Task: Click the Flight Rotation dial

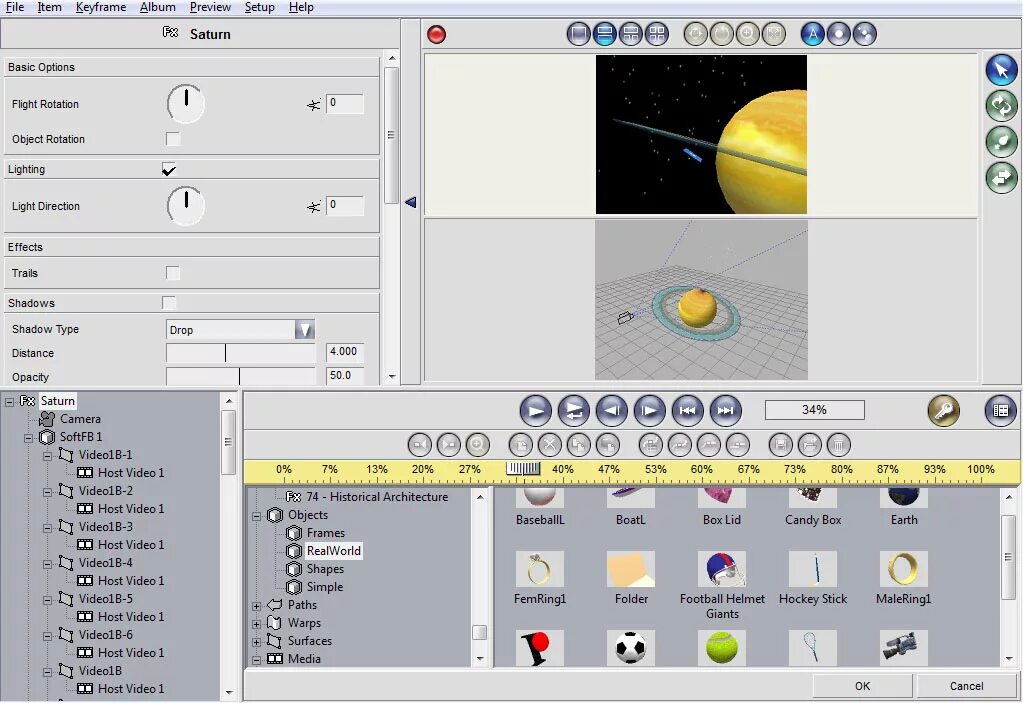Action: tap(186, 104)
